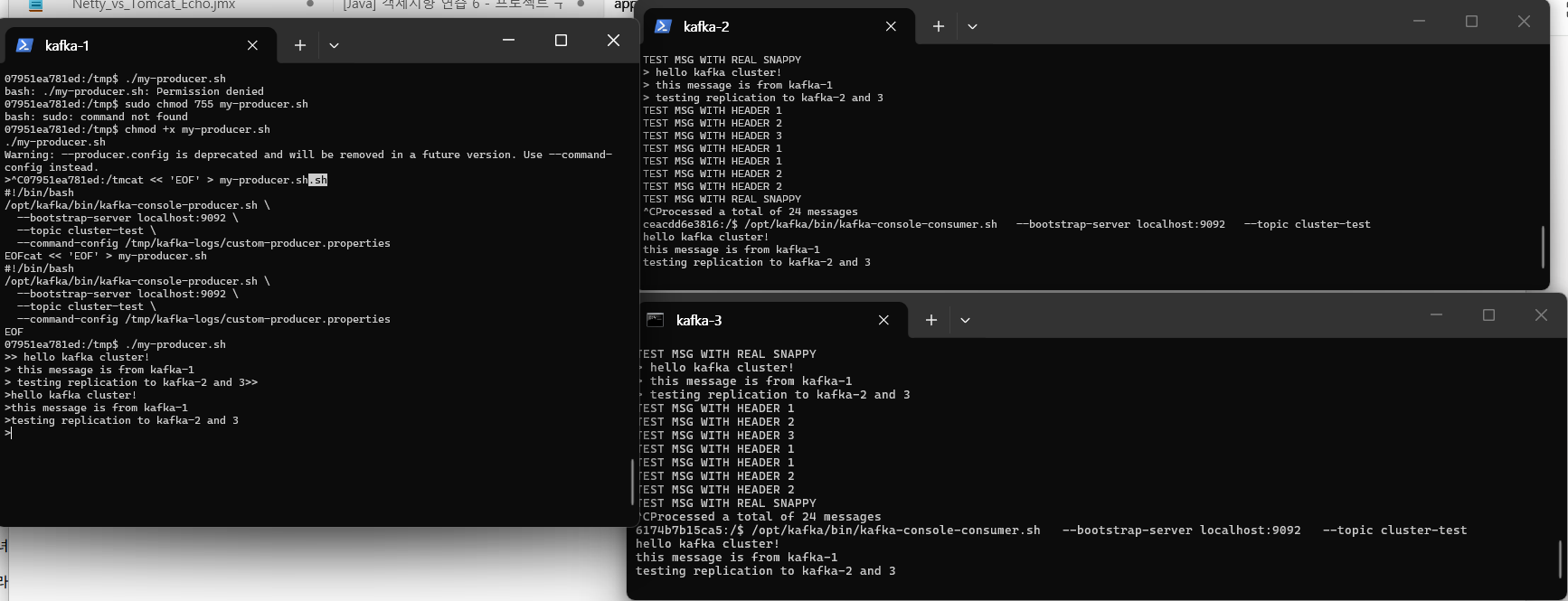Expand profile dropdown in kafka-1 window
Viewport: 1568px width, 601px height.
click(334, 45)
